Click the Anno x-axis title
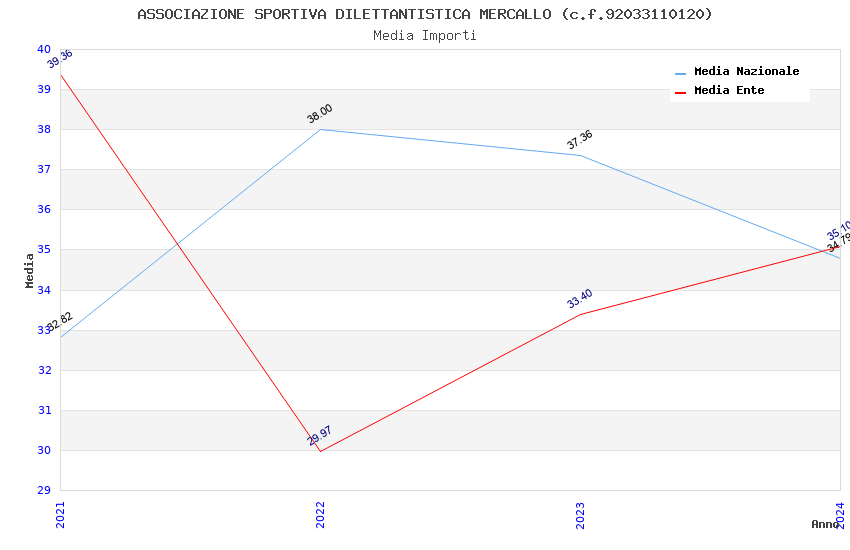The width and height of the screenshot is (850, 550). (825, 524)
